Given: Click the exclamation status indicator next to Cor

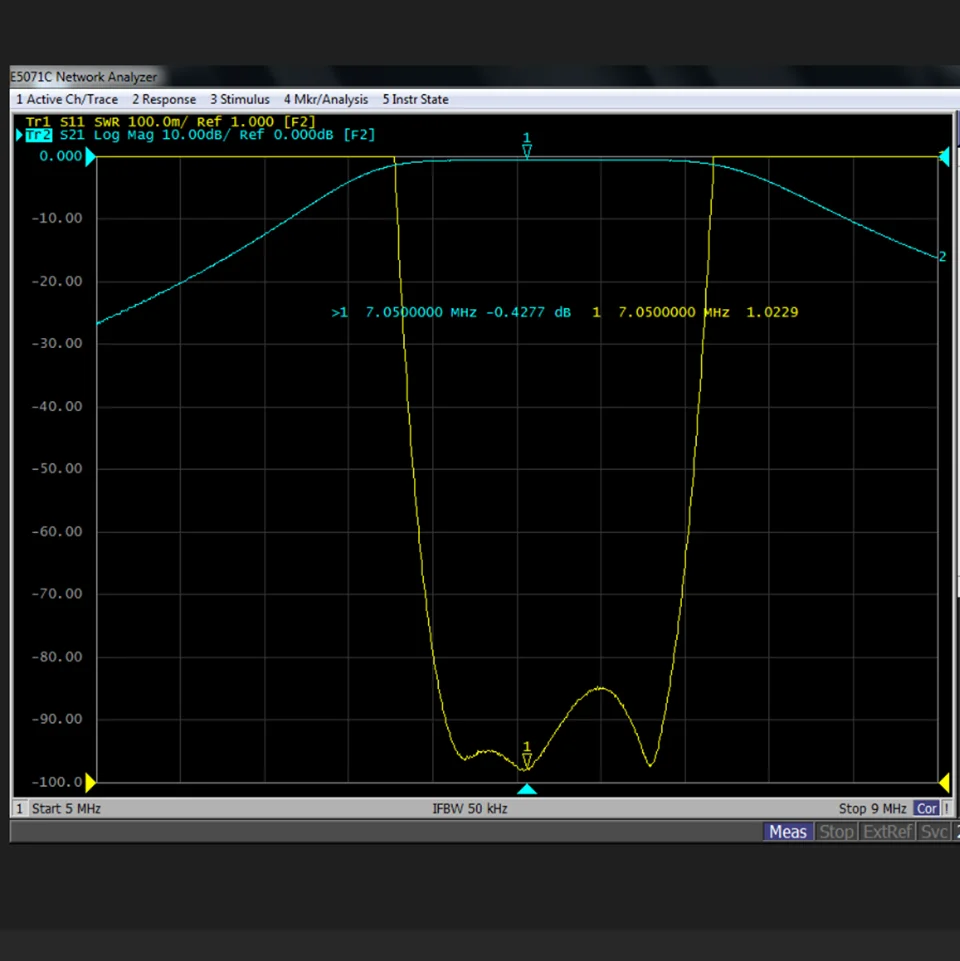Looking at the screenshot, I should coord(947,808).
